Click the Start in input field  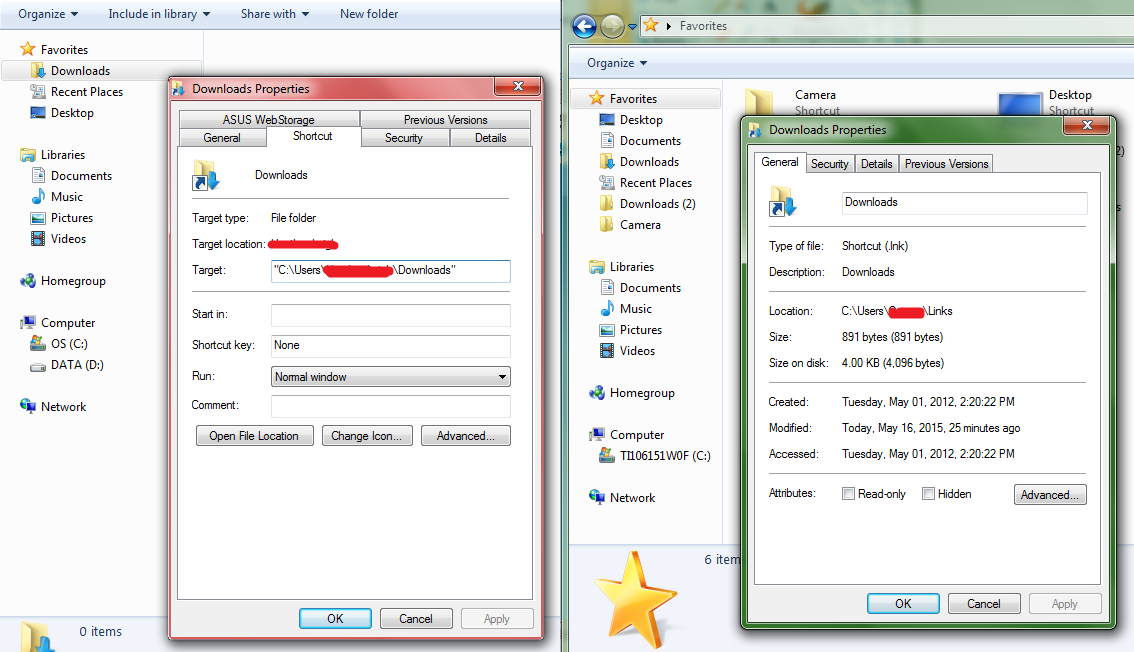(391, 315)
